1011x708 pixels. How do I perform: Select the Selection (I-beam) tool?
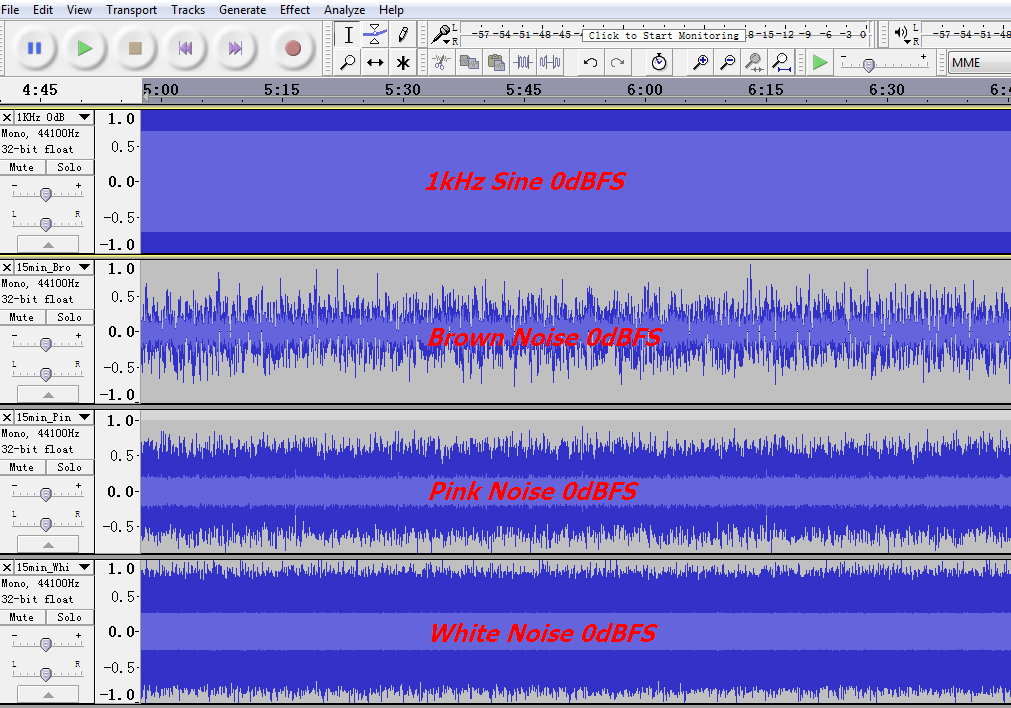[348, 35]
